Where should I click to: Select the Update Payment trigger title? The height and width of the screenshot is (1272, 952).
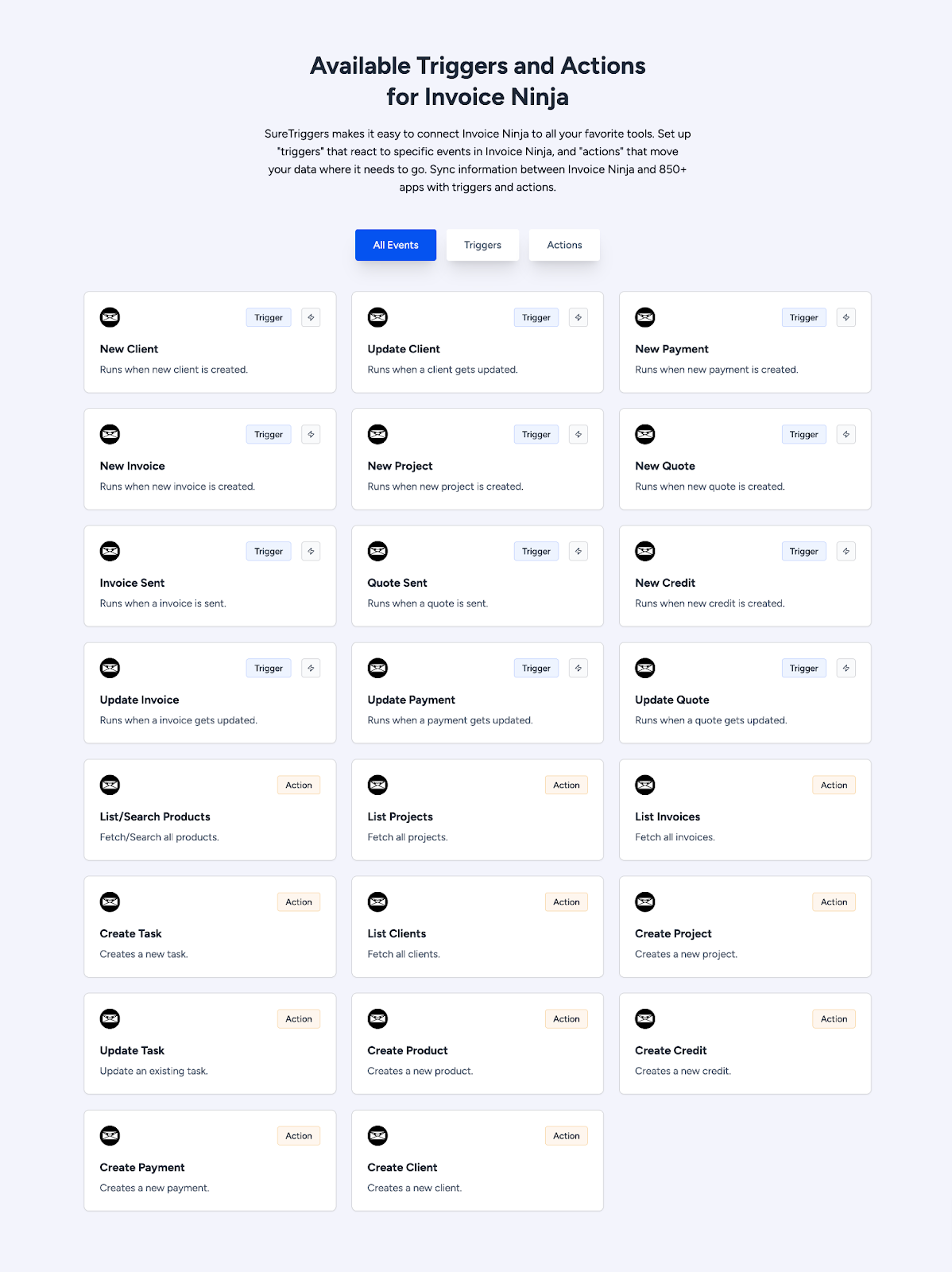click(x=411, y=700)
